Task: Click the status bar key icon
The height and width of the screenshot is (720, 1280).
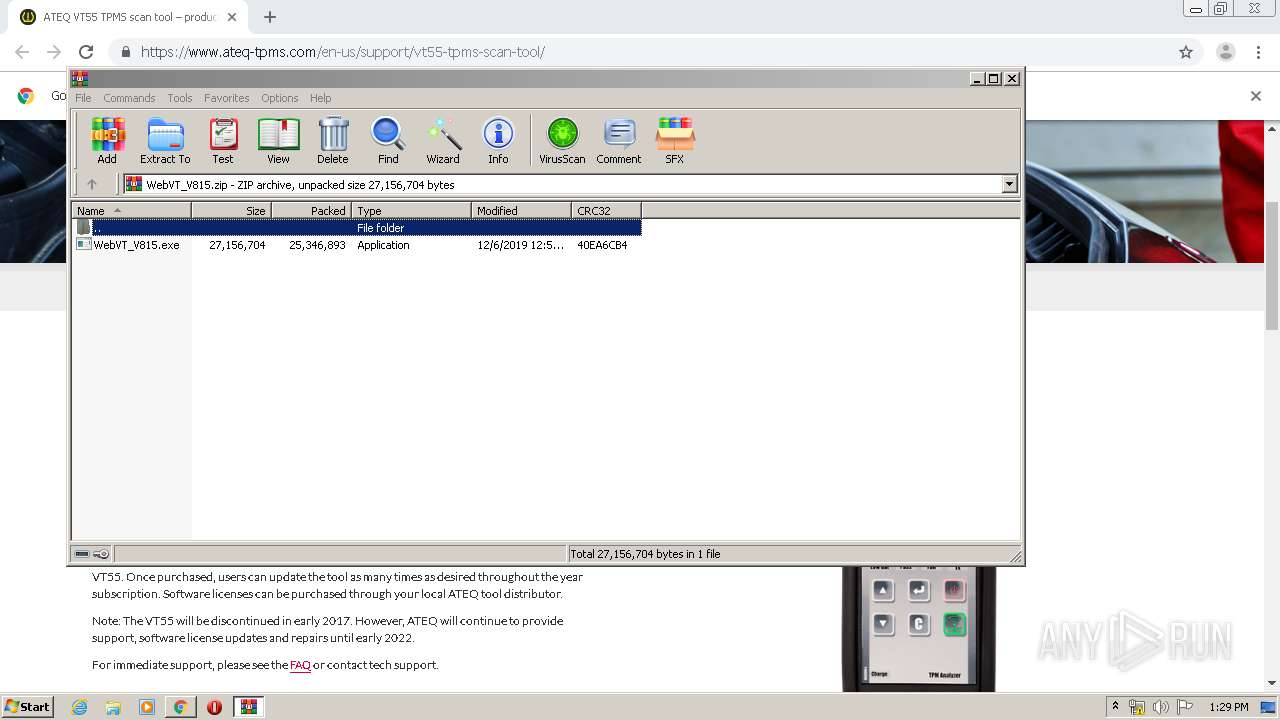Action: pos(101,554)
